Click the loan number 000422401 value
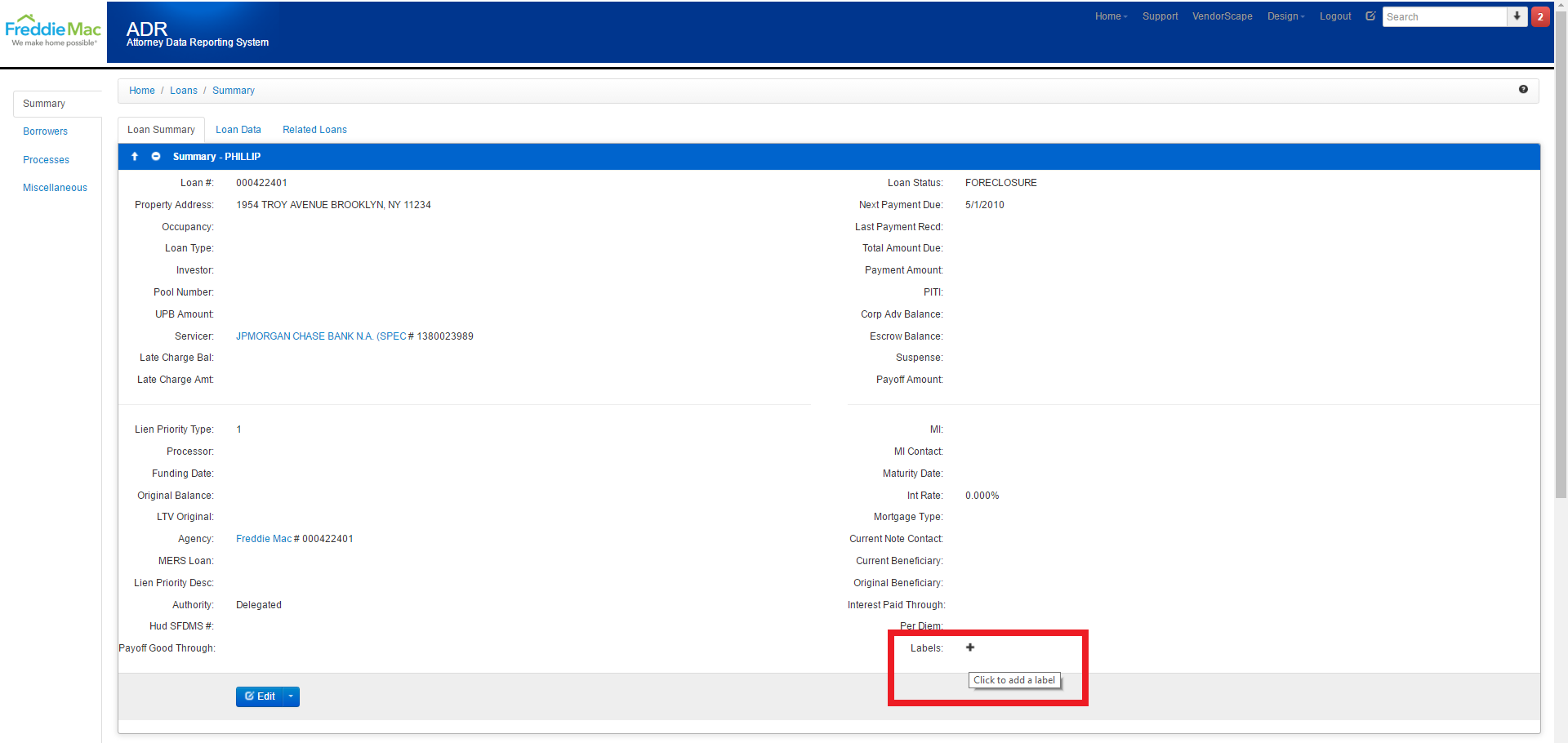The image size is (1568, 743). click(x=261, y=183)
